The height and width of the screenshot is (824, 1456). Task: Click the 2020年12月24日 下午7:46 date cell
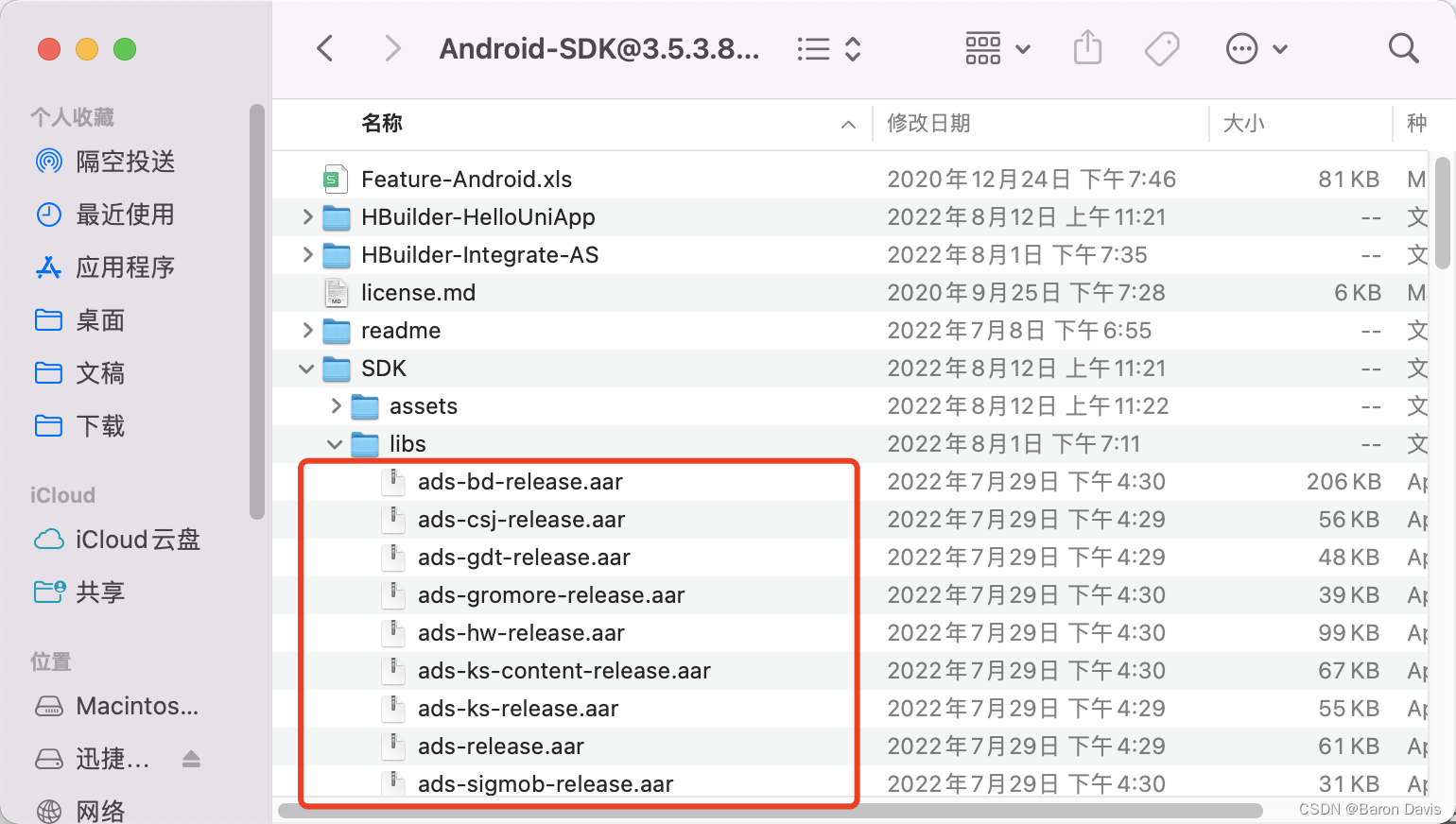[x=1031, y=180]
